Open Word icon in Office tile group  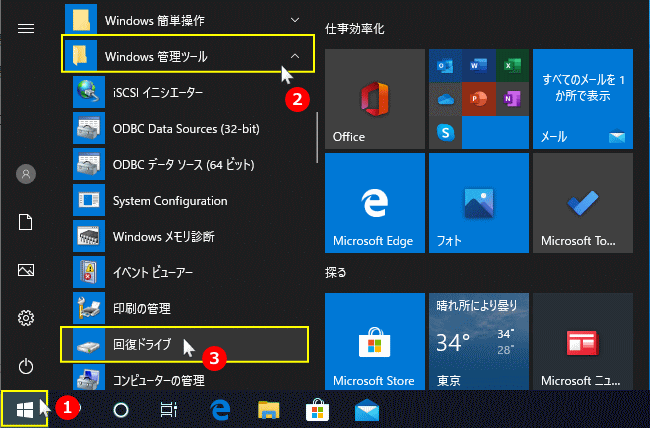[479, 66]
